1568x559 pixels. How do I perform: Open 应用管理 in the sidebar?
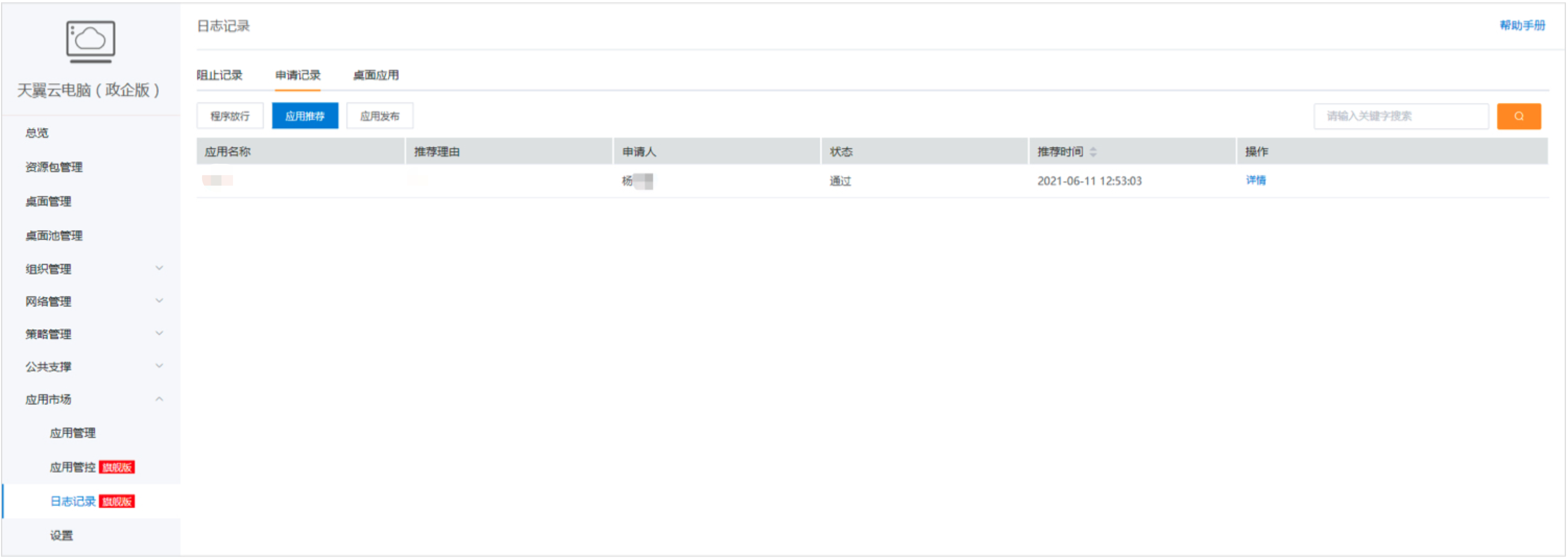point(72,433)
